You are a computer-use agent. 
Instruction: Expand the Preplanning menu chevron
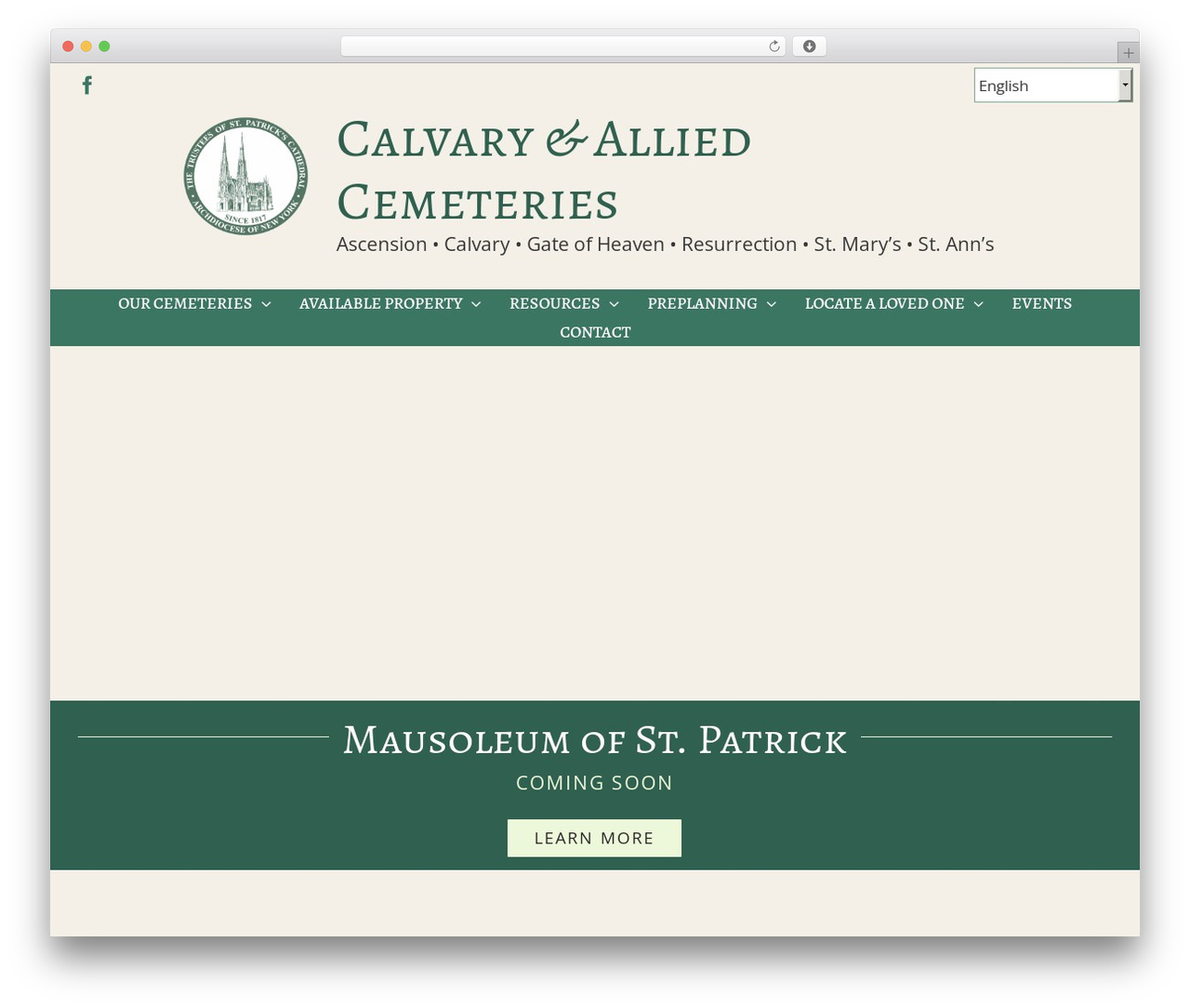click(x=771, y=304)
